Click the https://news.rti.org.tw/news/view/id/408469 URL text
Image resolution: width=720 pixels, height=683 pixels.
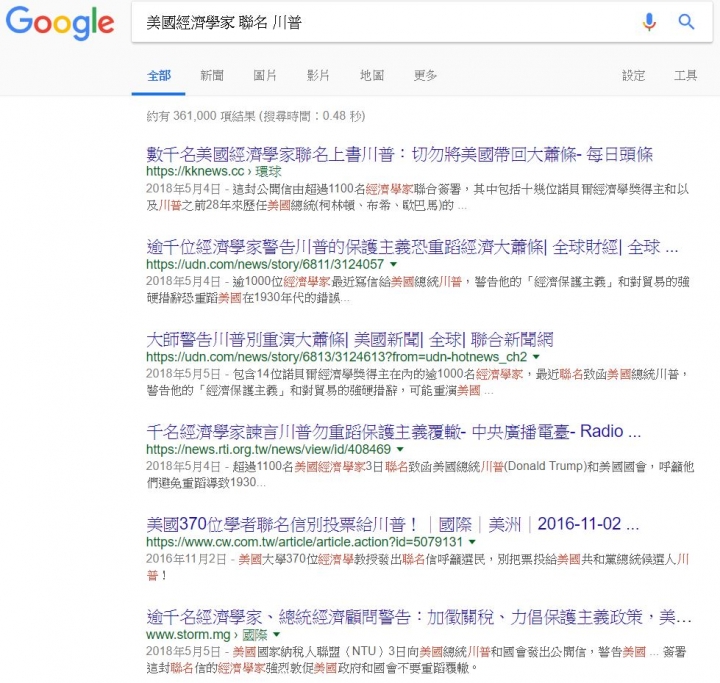269,449
